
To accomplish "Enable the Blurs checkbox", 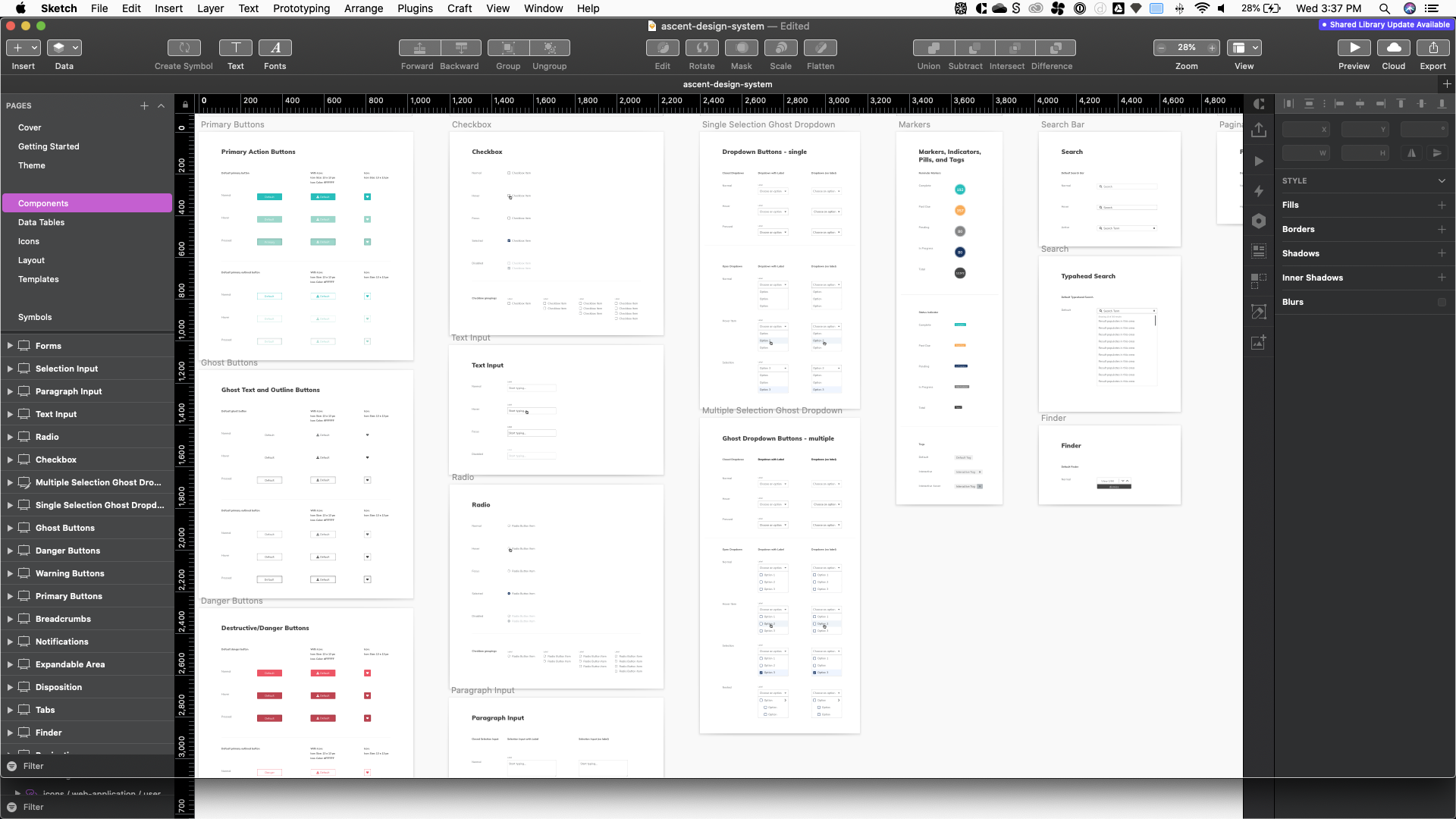I will point(1442,302).
